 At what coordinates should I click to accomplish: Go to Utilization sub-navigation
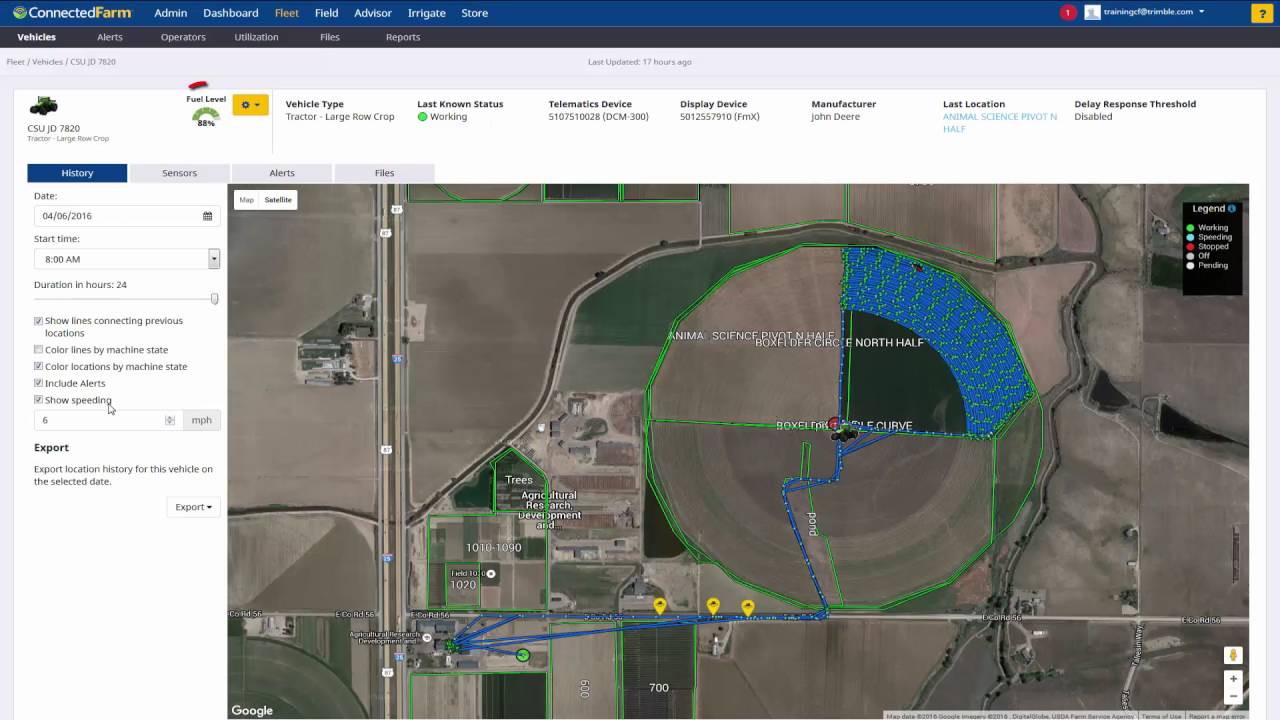pyautogui.click(x=257, y=37)
